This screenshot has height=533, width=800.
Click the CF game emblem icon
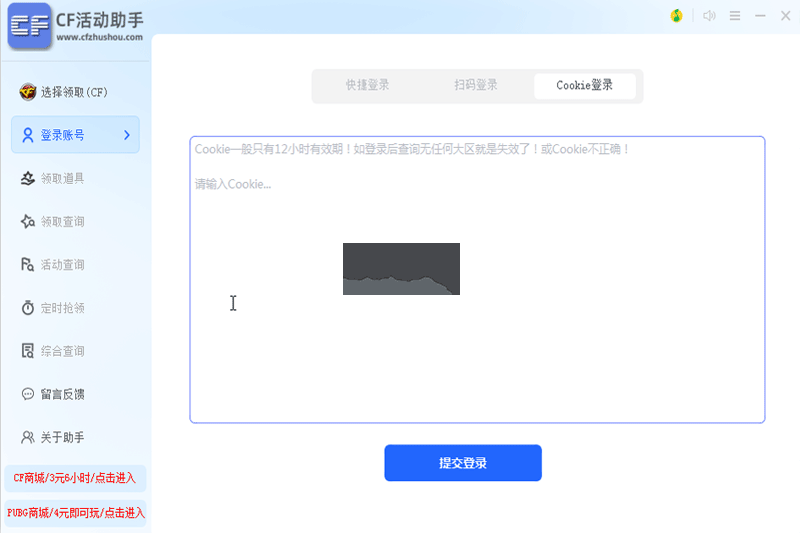tap(28, 92)
